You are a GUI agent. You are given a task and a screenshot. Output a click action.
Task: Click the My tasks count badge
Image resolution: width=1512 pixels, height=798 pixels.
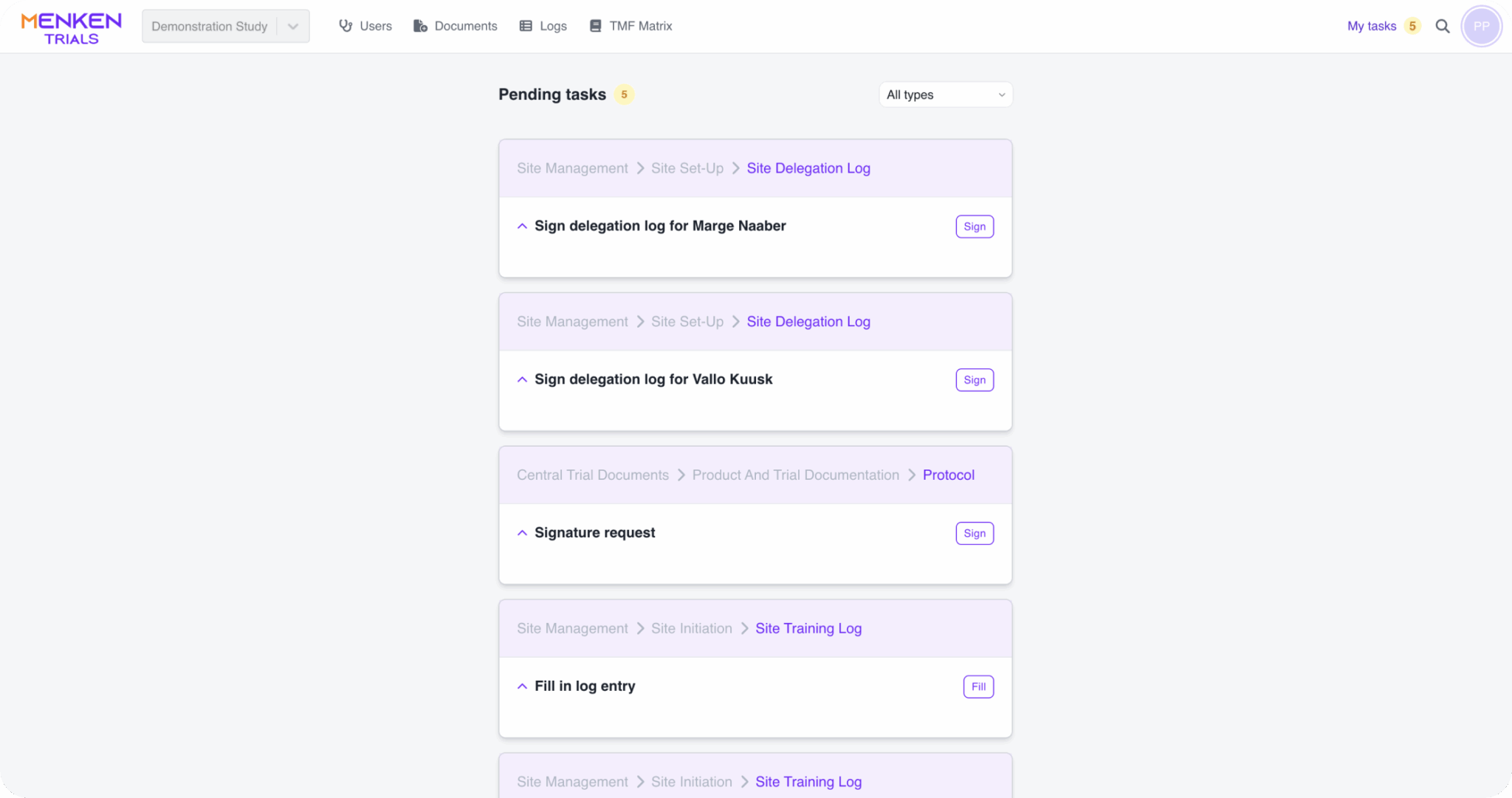[x=1412, y=26]
